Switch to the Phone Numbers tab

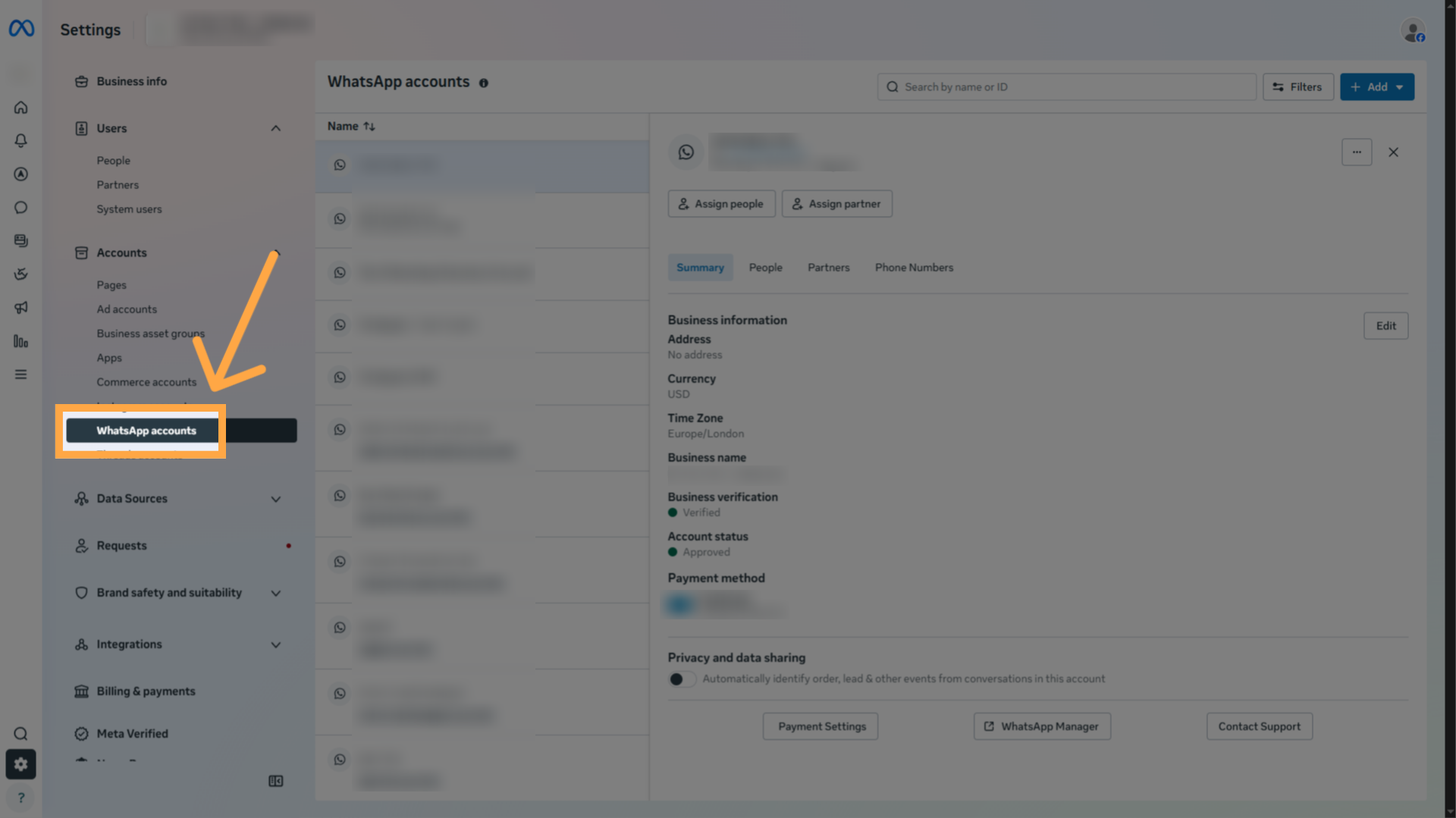click(914, 268)
